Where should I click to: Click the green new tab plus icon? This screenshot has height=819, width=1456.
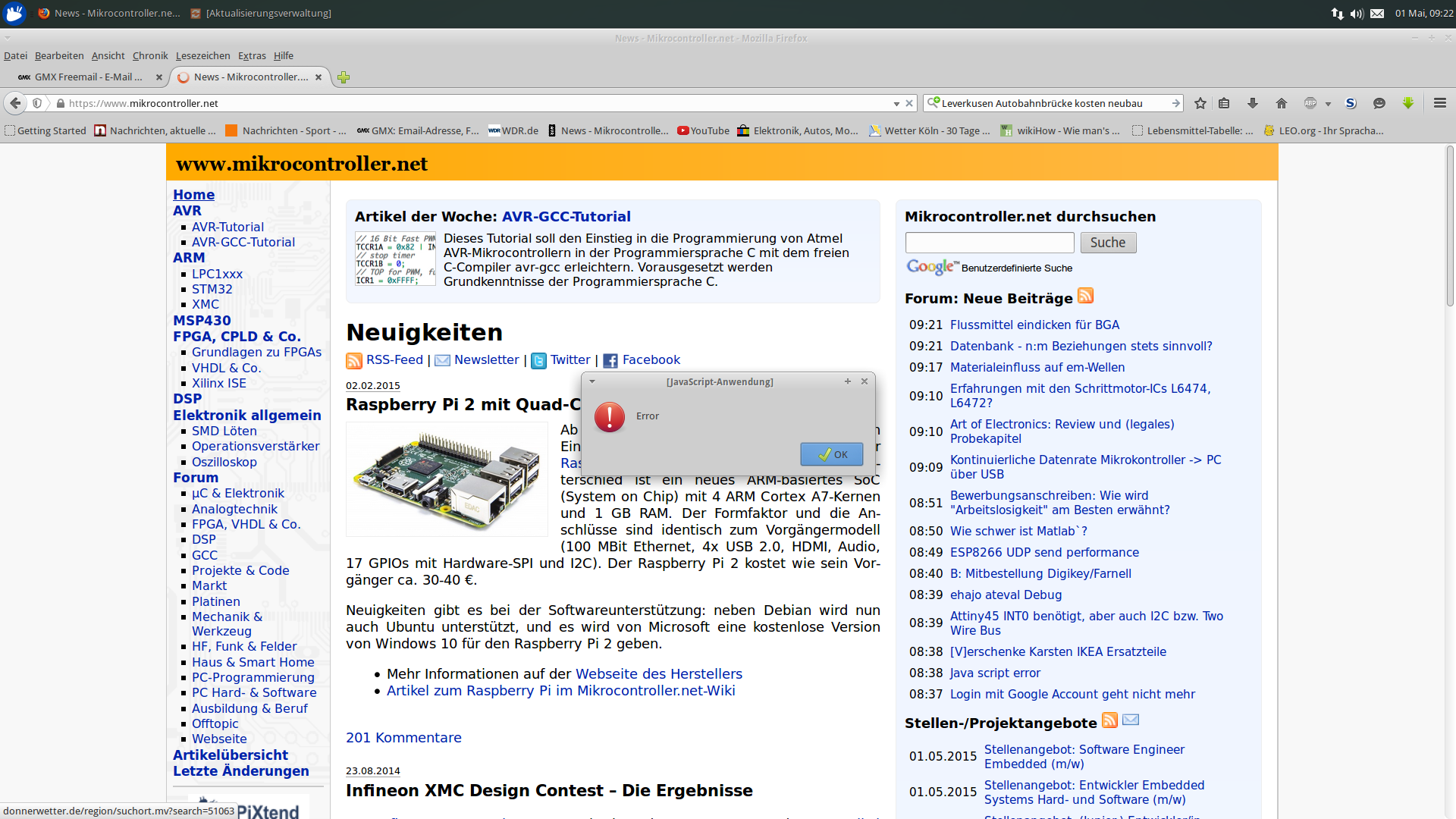point(344,77)
